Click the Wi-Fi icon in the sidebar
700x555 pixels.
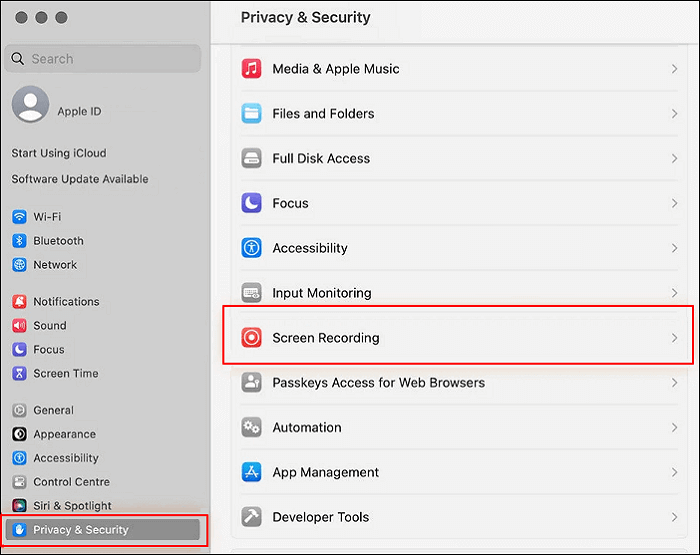pos(19,217)
